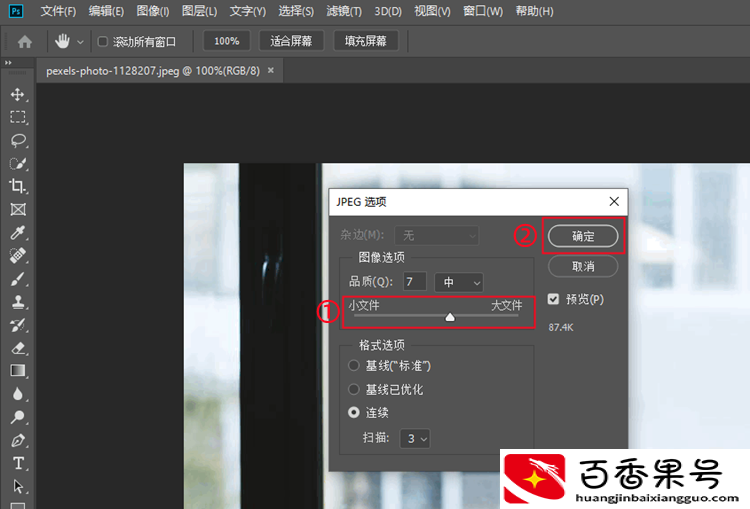The height and width of the screenshot is (509, 750).
Task: Click the 100% zoom button
Action: (227, 41)
